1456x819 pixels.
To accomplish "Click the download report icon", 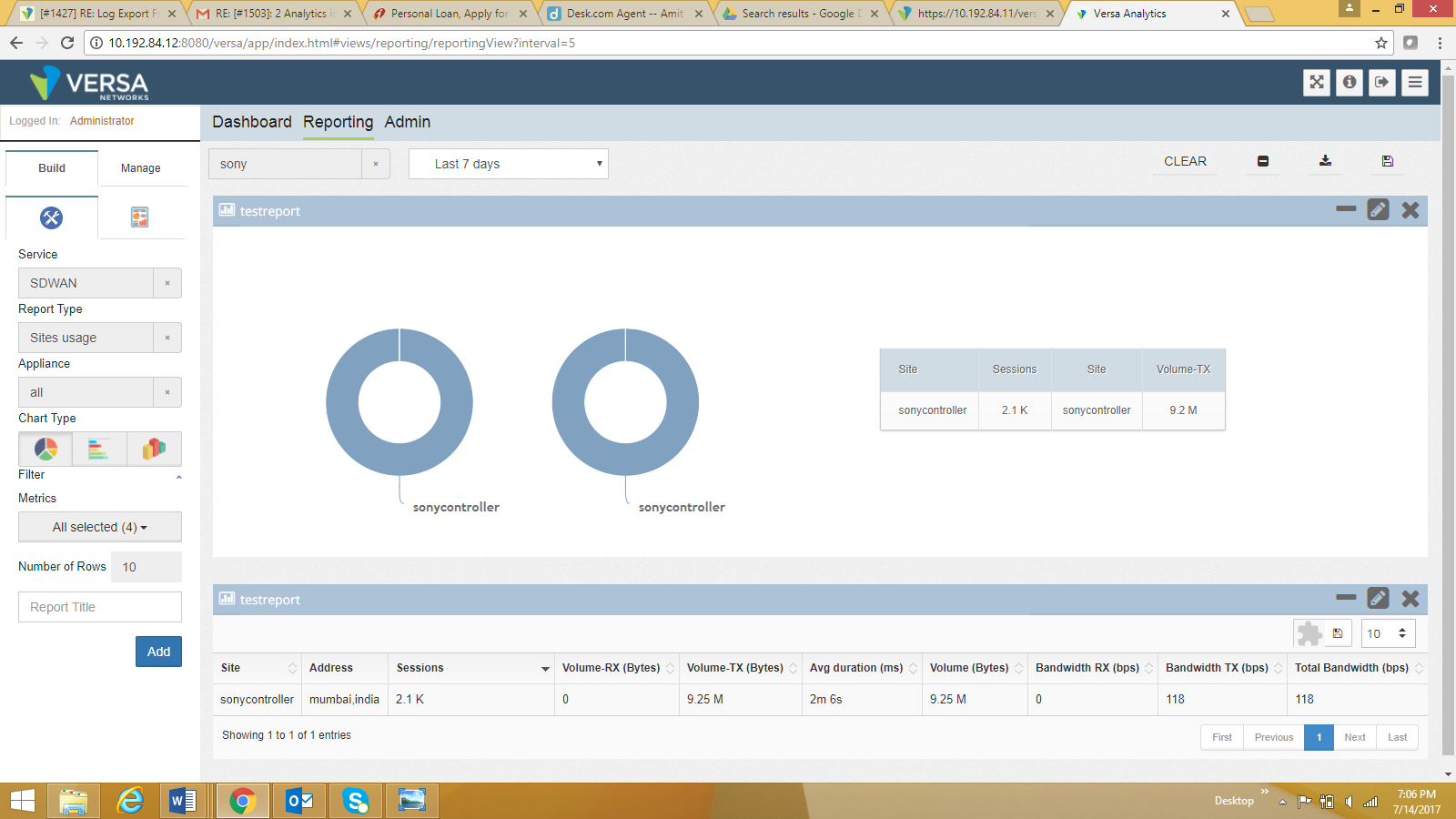I will coord(1325,161).
